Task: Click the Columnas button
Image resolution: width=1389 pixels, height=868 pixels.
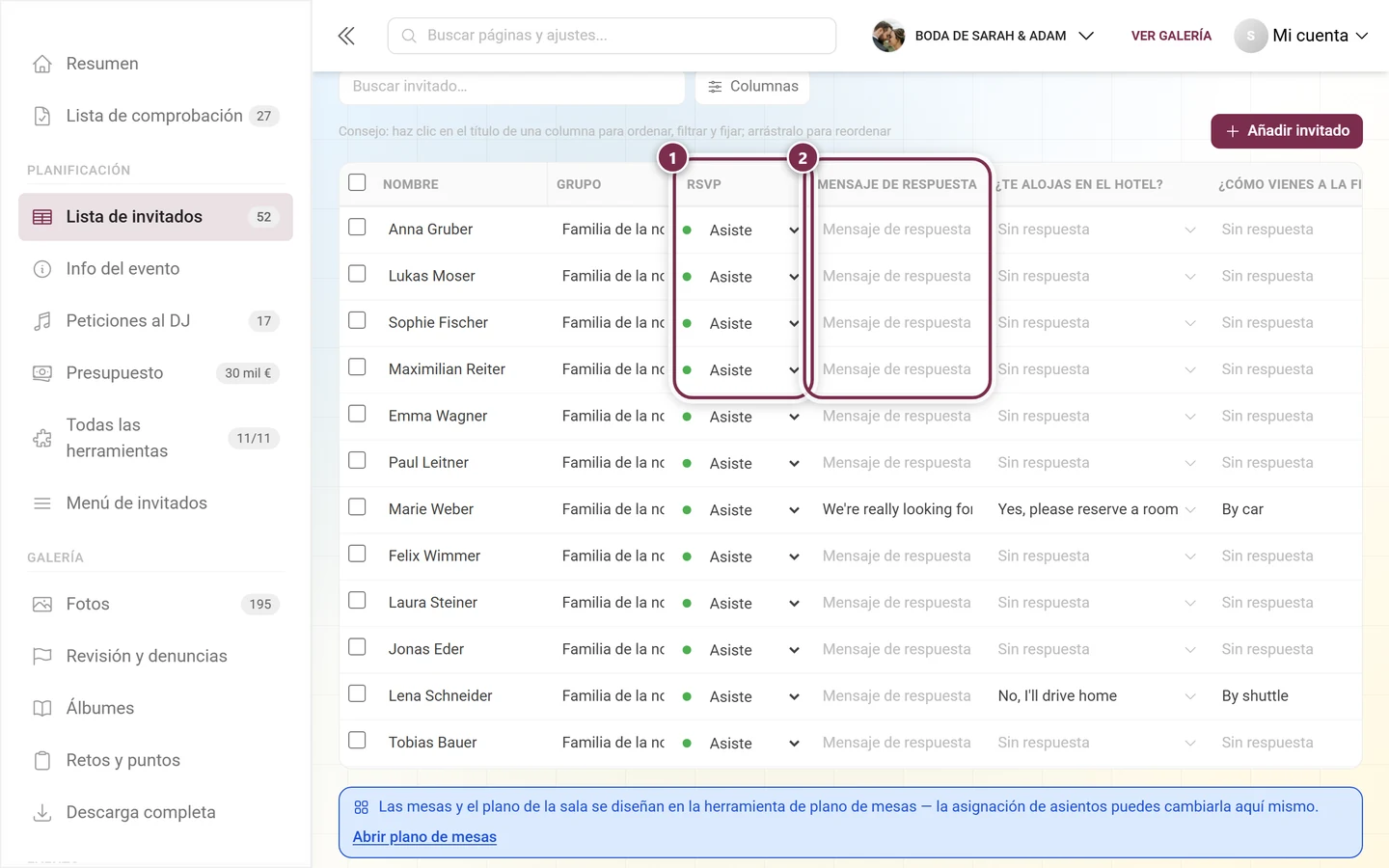Action: click(x=752, y=87)
